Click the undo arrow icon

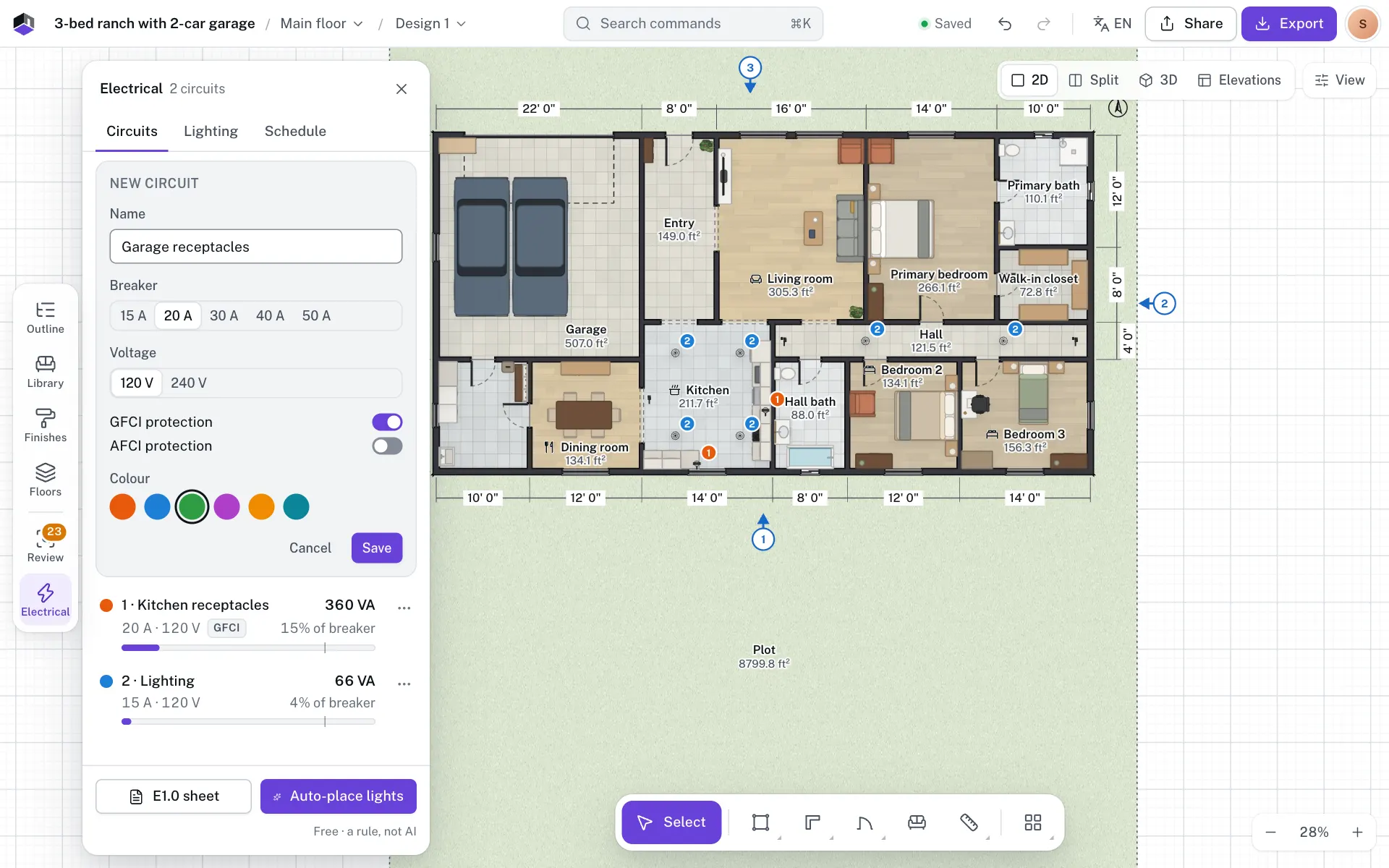pos(1005,24)
